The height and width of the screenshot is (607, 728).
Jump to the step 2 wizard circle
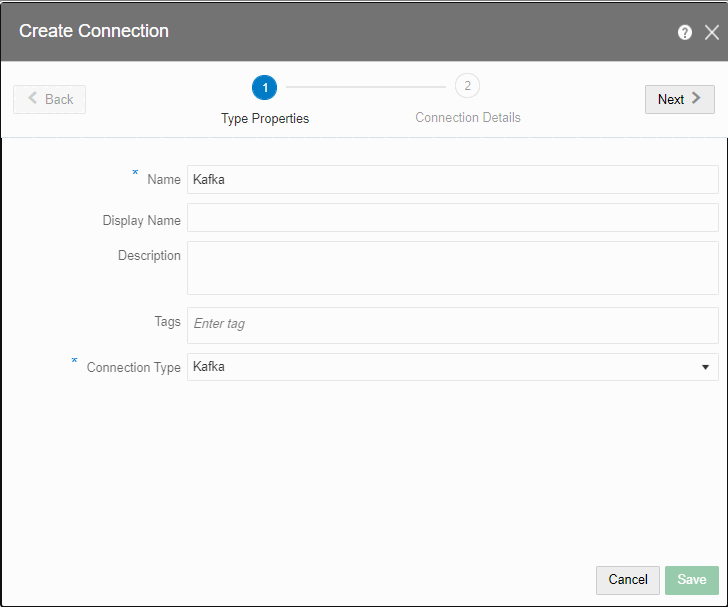coord(467,86)
